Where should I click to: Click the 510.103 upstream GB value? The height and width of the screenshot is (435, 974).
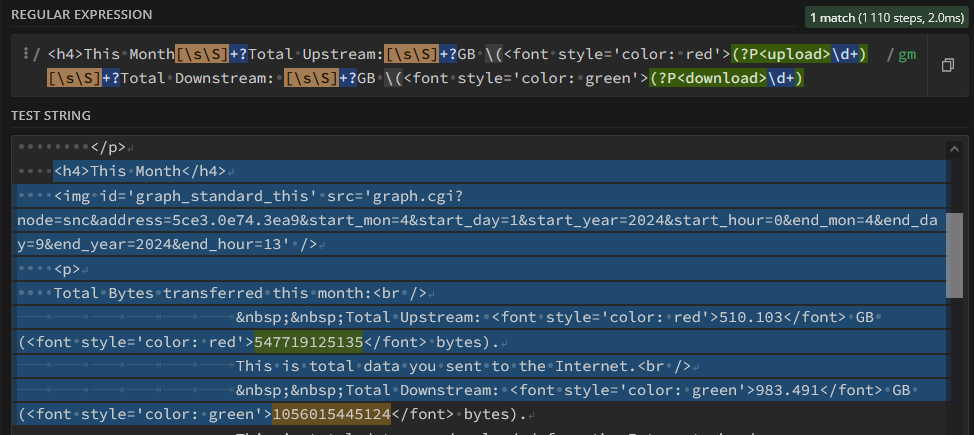coord(750,318)
